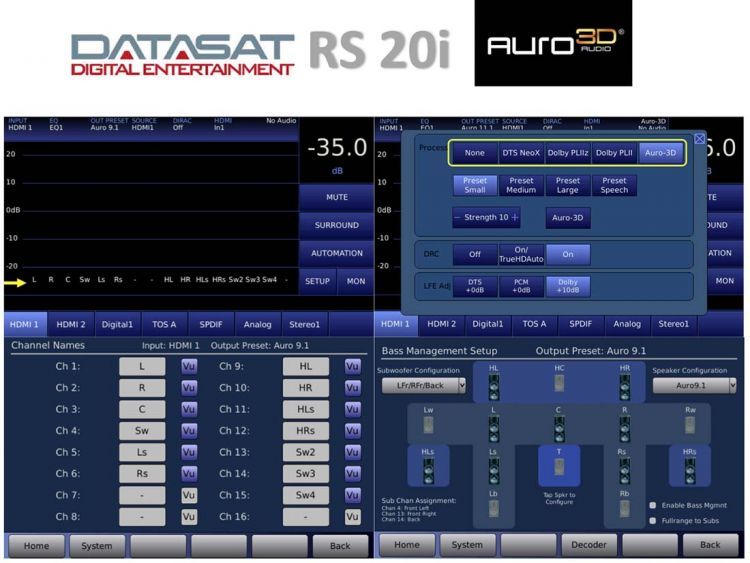Select TOS A tab in left panel
Screen dimensions: 750x563
[x=164, y=324]
